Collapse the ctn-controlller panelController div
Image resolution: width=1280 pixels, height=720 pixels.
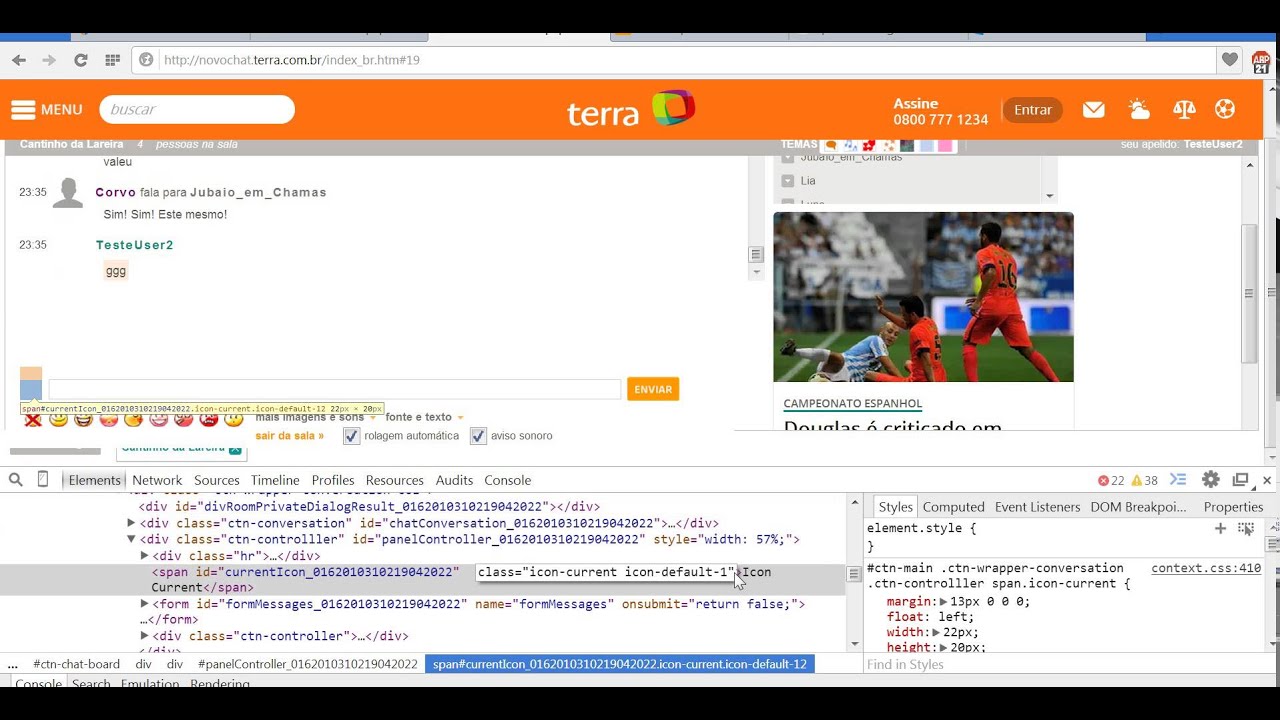[x=131, y=539]
